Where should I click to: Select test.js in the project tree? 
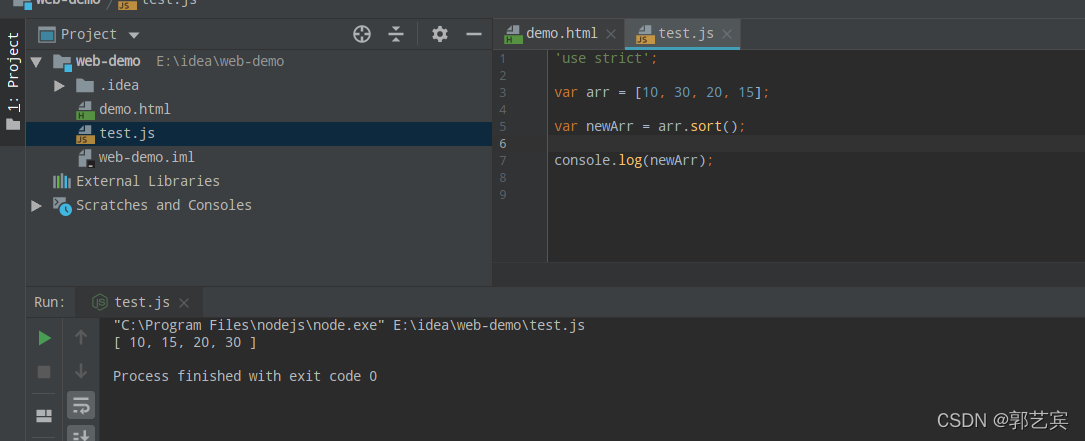(x=127, y=133)
